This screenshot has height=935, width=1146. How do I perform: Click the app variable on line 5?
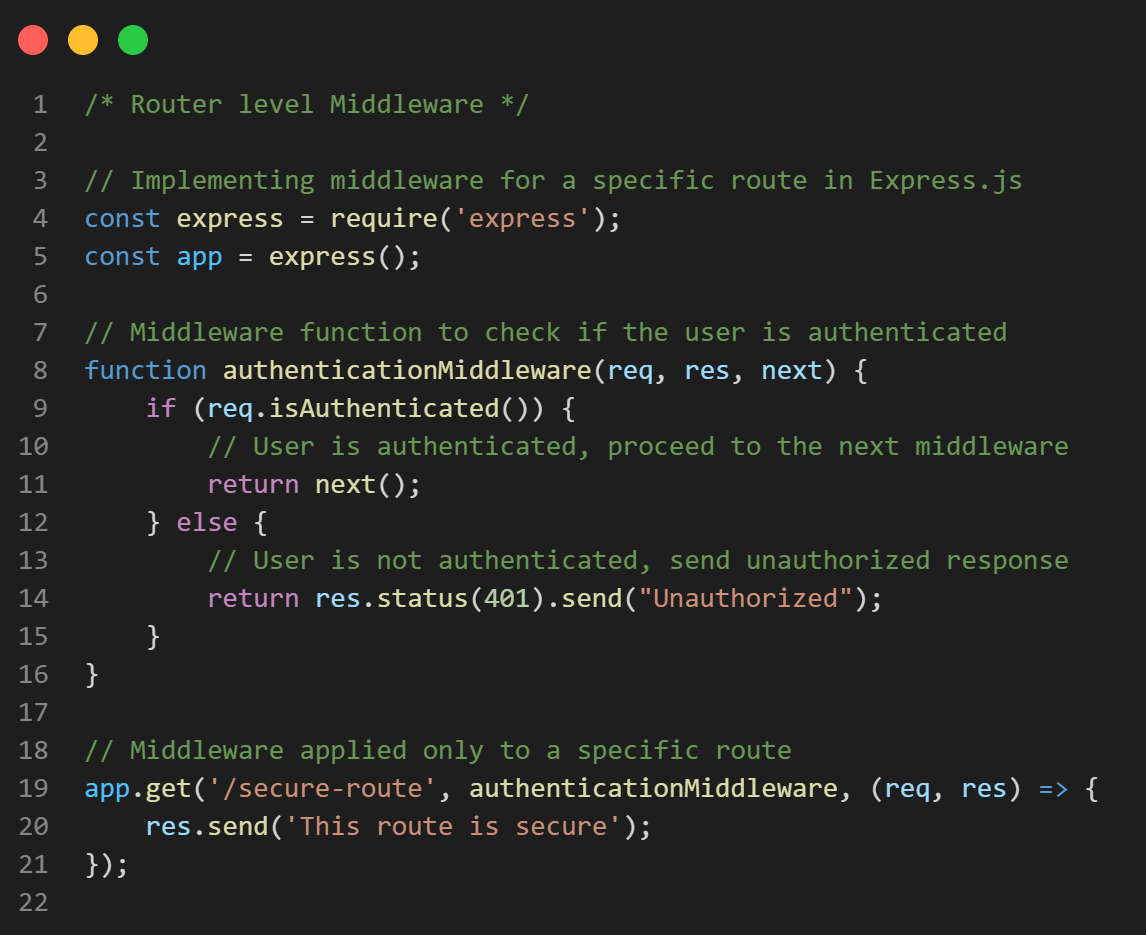[x=199, y=256]
